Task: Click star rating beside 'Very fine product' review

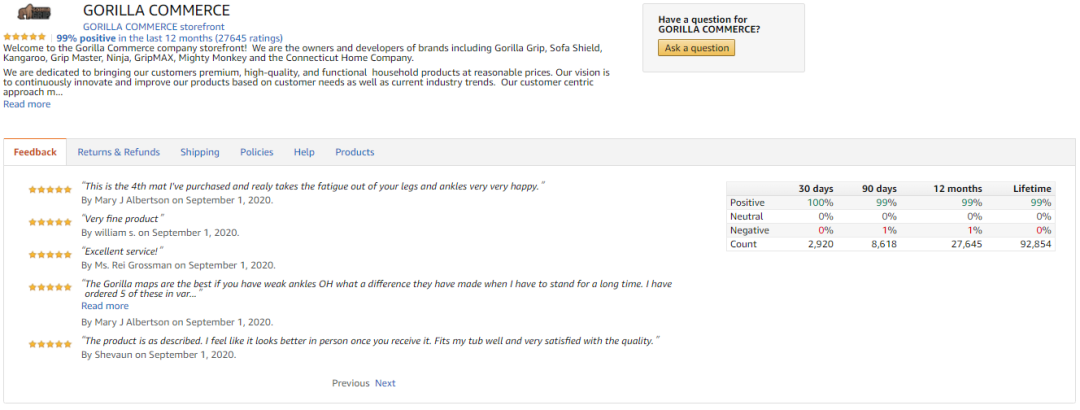Action: click(x=50, y=222)
